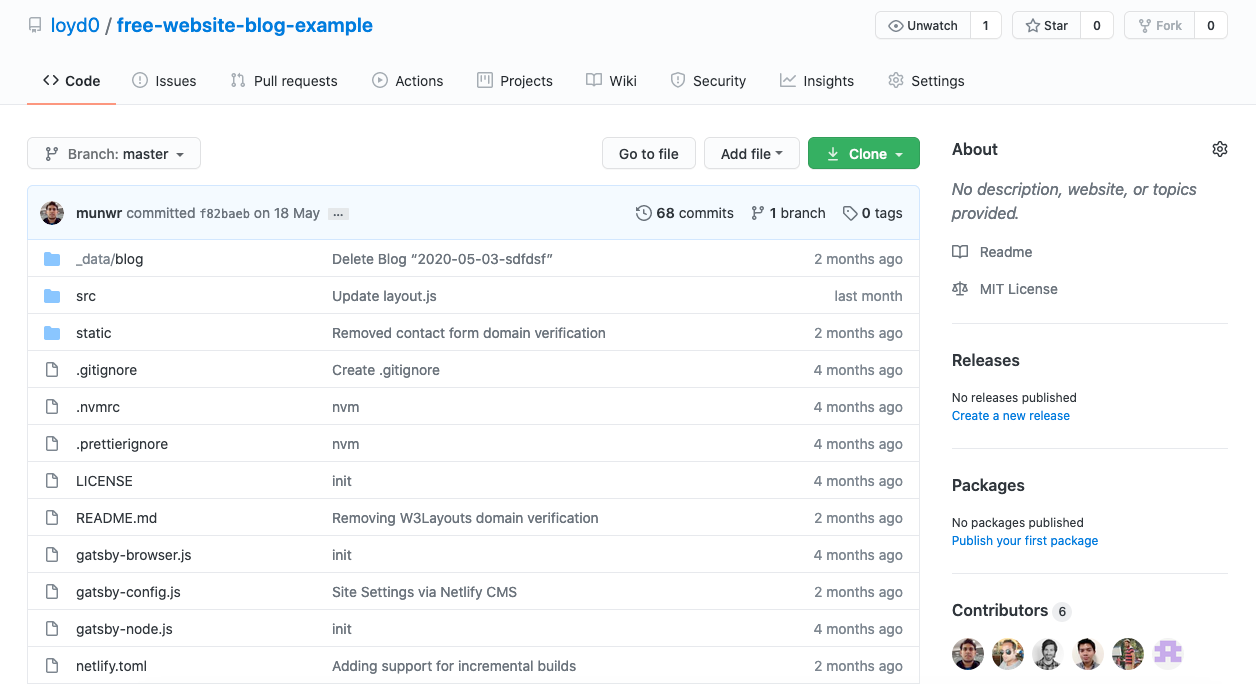Open commit "Site Settings via Netlify CMS"
The width and height of the screenshot is (1256, 684).
[x=425, y=592]
